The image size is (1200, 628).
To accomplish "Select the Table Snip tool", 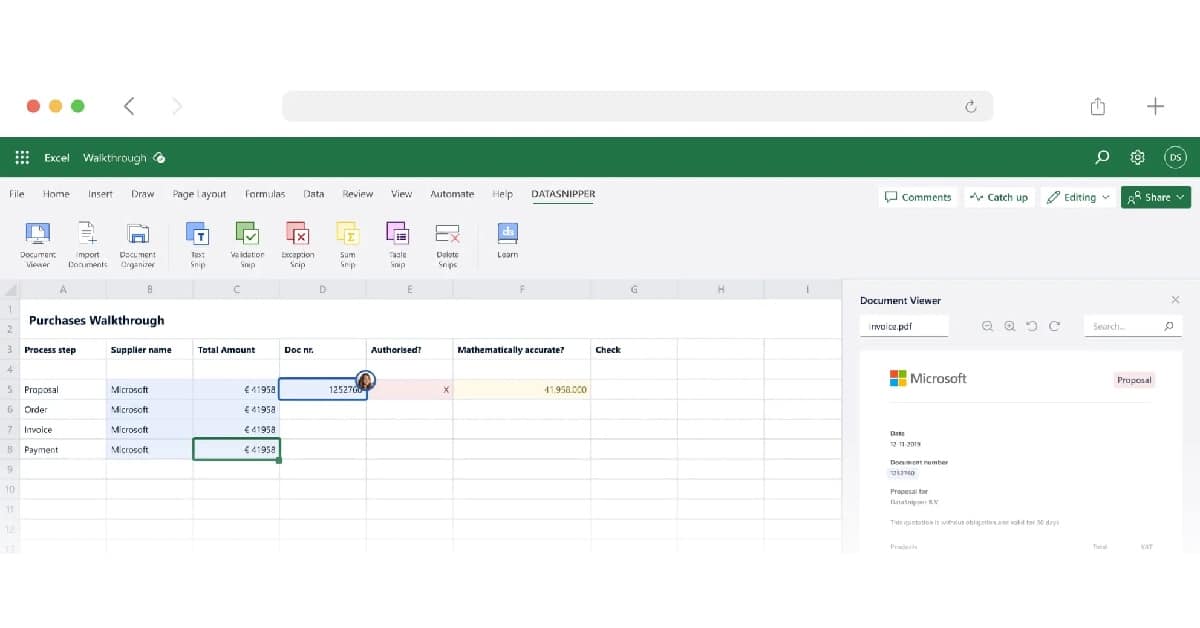I will [x=398, y=244].
